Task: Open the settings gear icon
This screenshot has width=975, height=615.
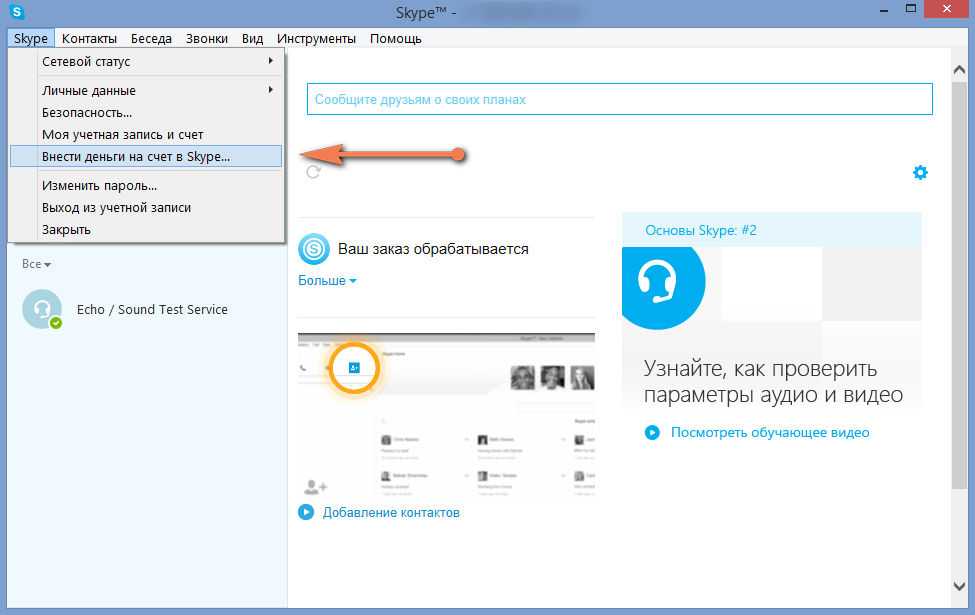Action: [x=920, y=172]
